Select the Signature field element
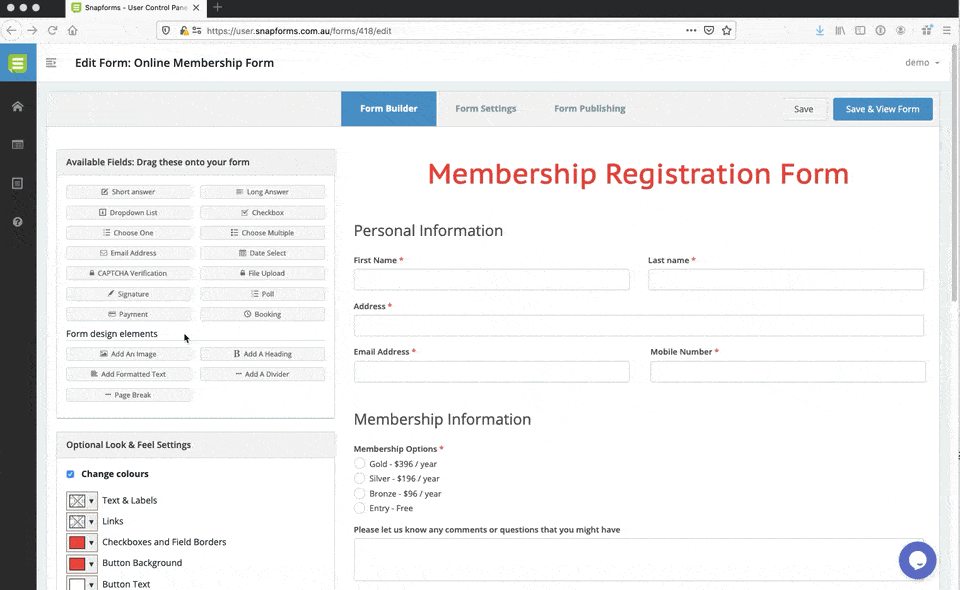 click(129, 294)
